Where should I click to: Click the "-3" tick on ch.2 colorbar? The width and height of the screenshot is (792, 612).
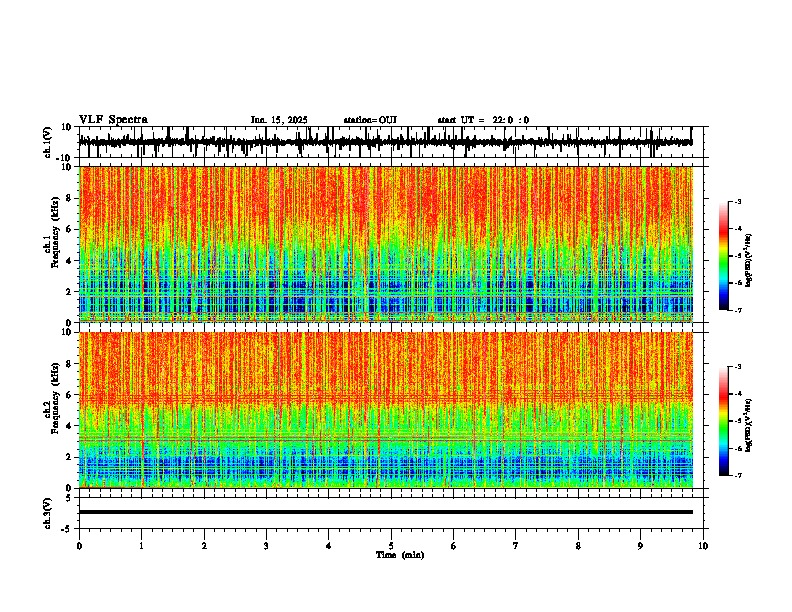(x=737, y=367)
